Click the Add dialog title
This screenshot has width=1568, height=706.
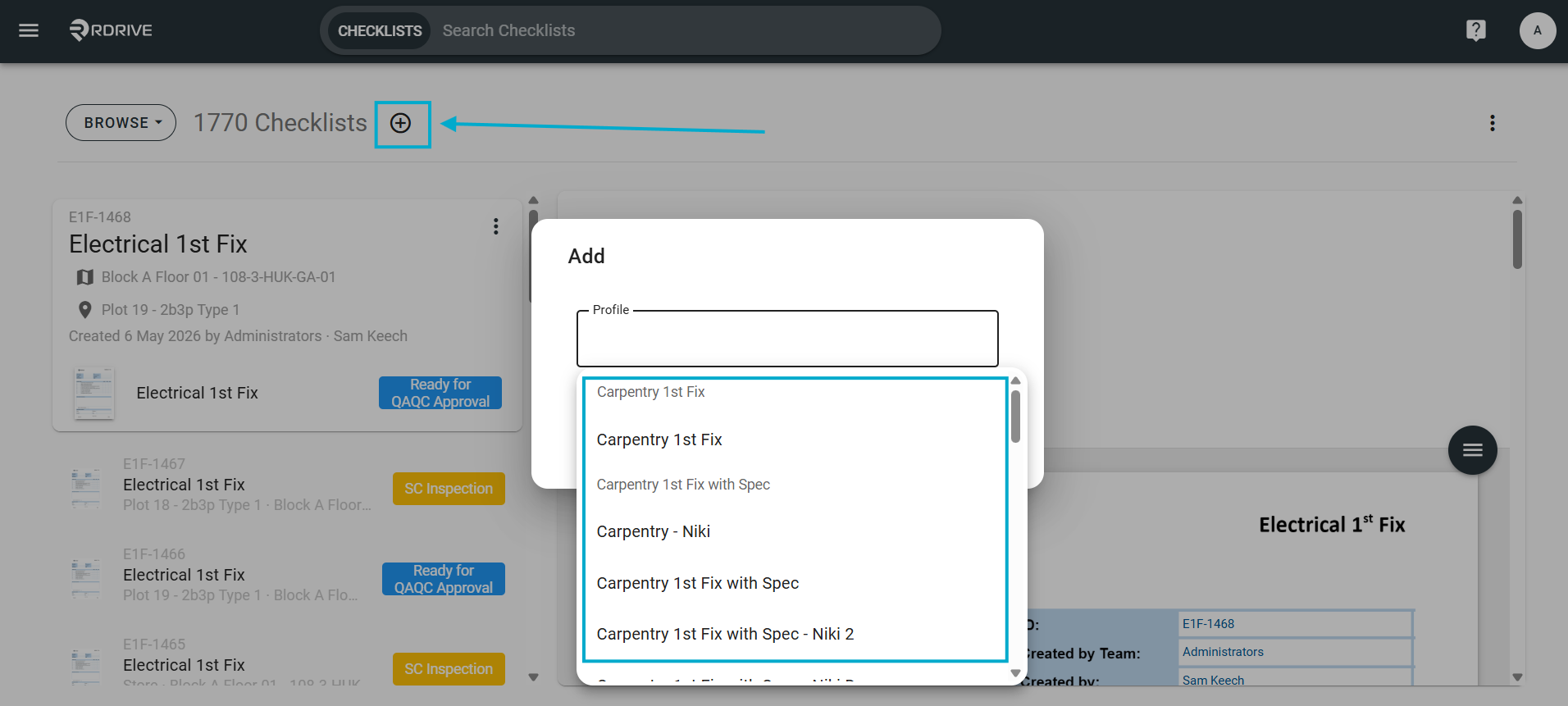586,256
